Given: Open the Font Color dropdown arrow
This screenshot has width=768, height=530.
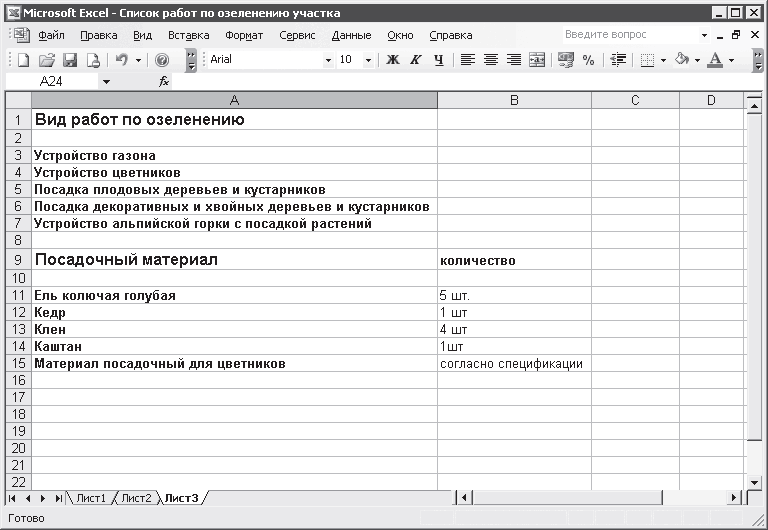Looking at the screenshot, I should [731, 60].
